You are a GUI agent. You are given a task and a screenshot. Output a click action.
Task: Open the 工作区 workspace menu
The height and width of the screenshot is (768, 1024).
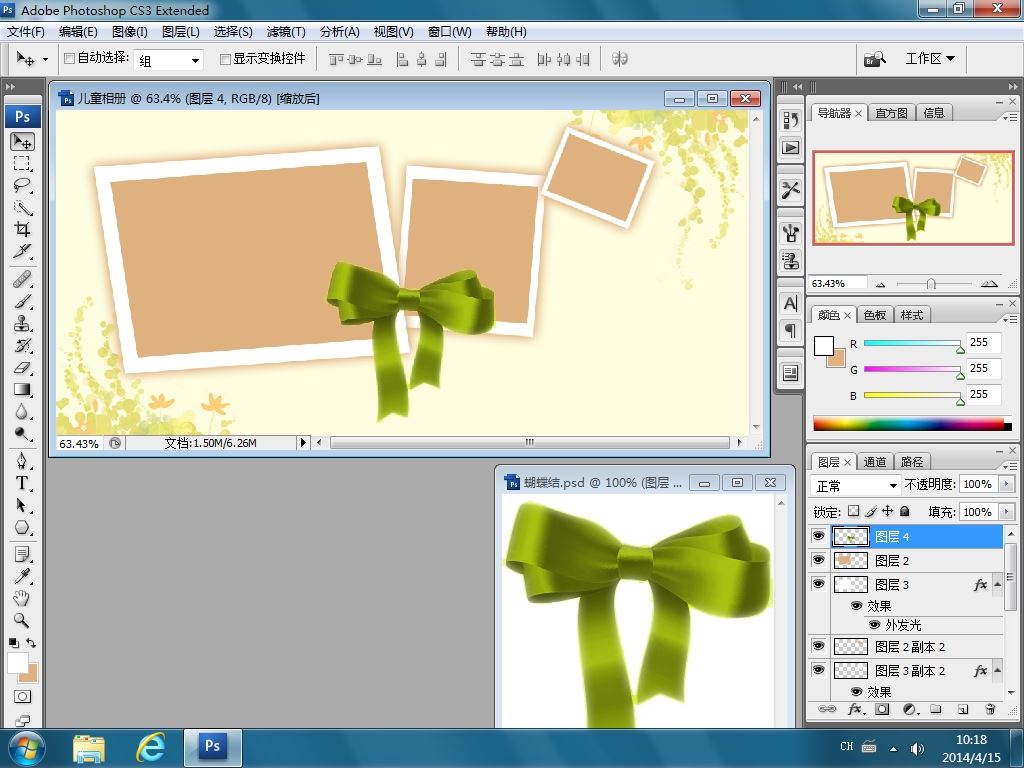(x=929, y=59)
